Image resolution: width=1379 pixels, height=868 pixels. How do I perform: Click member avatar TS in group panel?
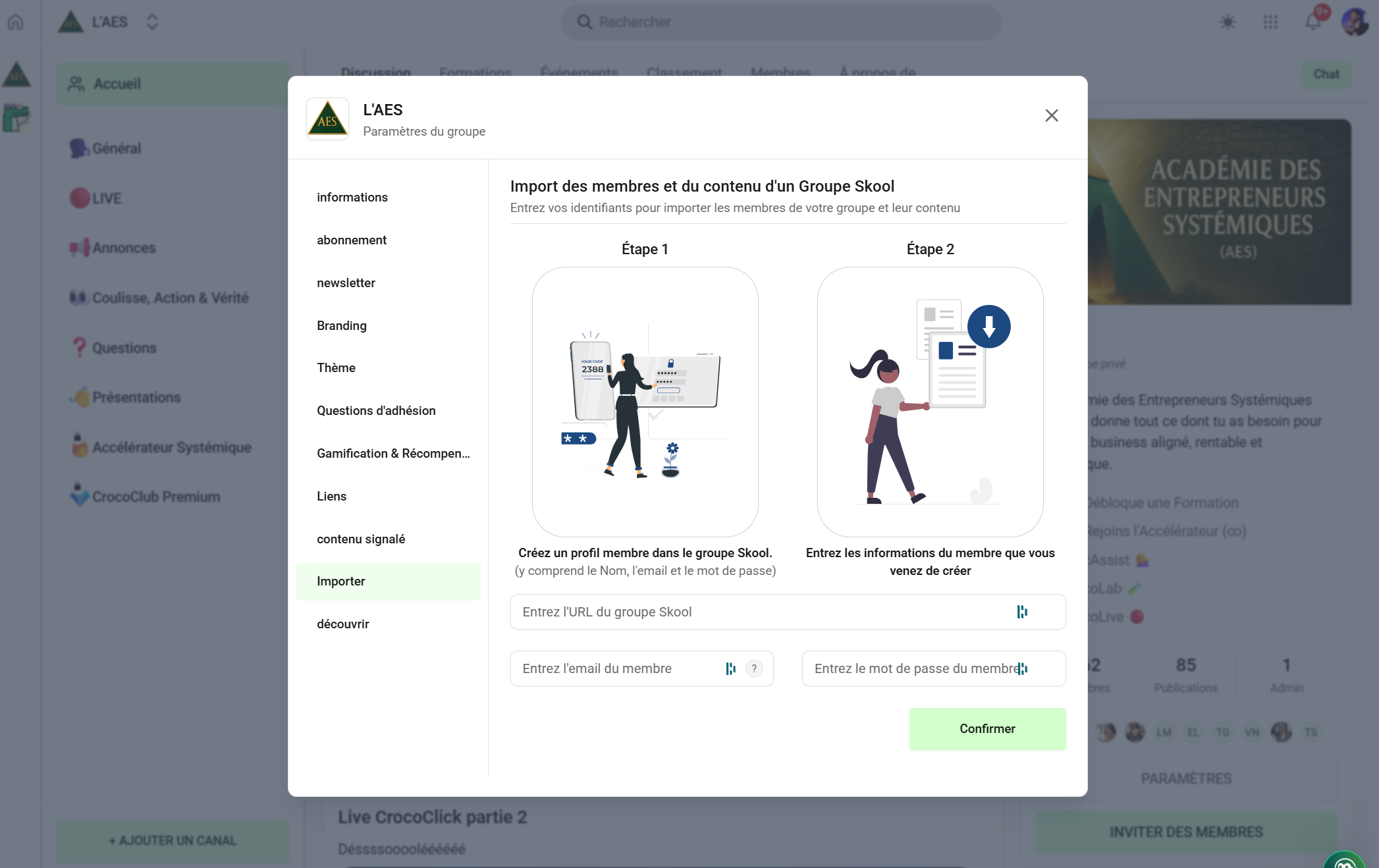pyautogui.click(x=1311, y=732)
